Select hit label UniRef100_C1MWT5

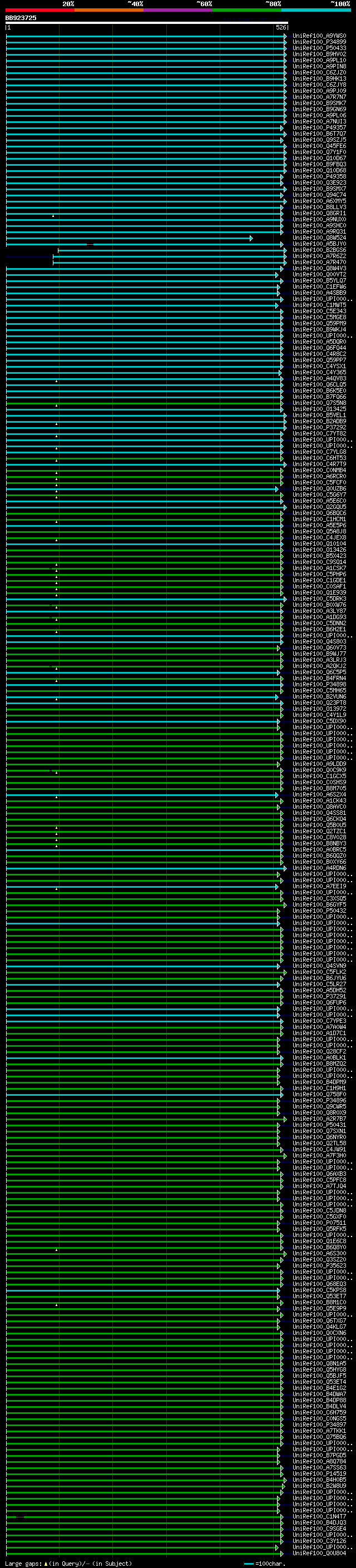click(319, 305)
